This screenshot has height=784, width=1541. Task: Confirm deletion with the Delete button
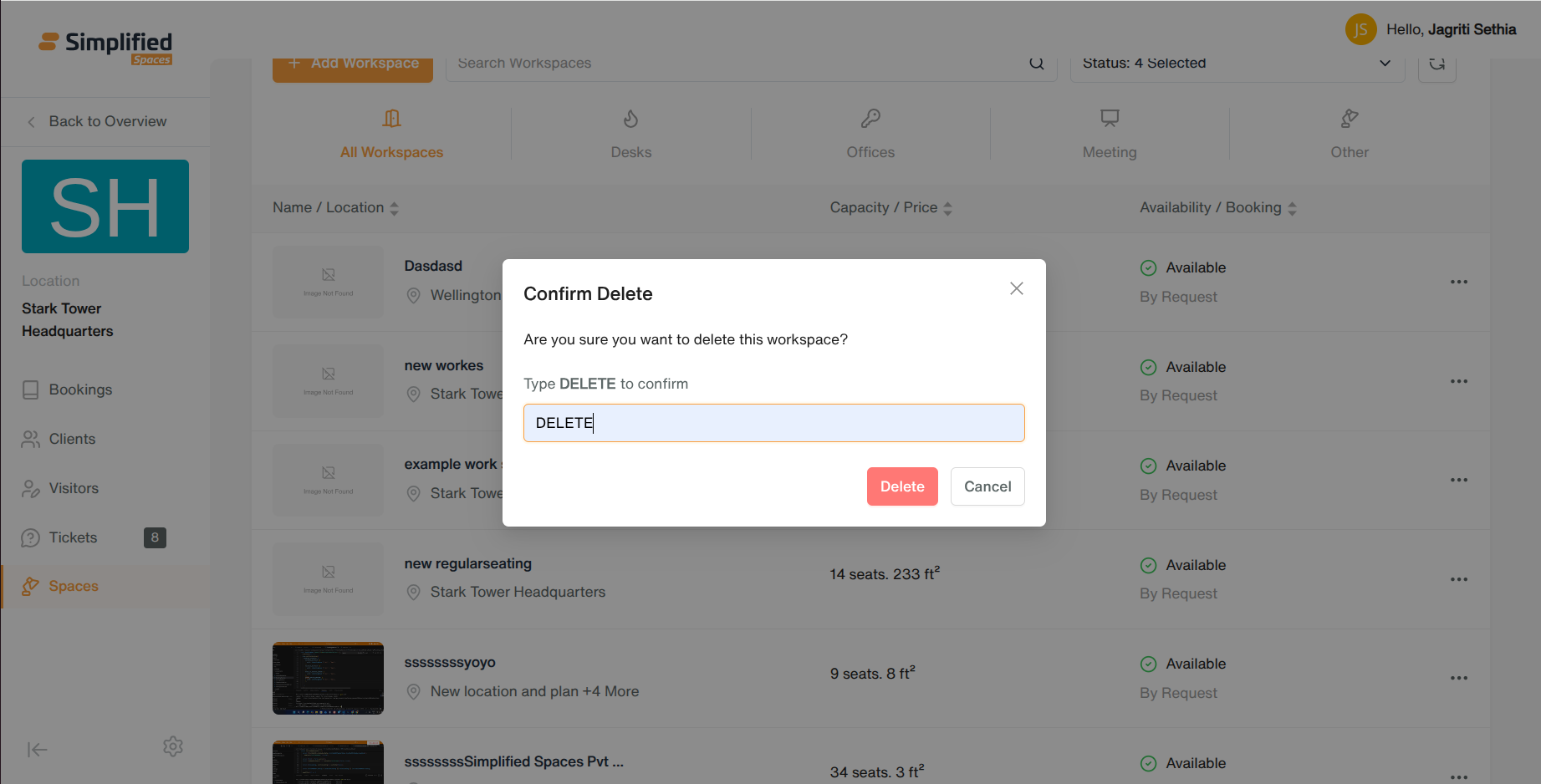902,486
